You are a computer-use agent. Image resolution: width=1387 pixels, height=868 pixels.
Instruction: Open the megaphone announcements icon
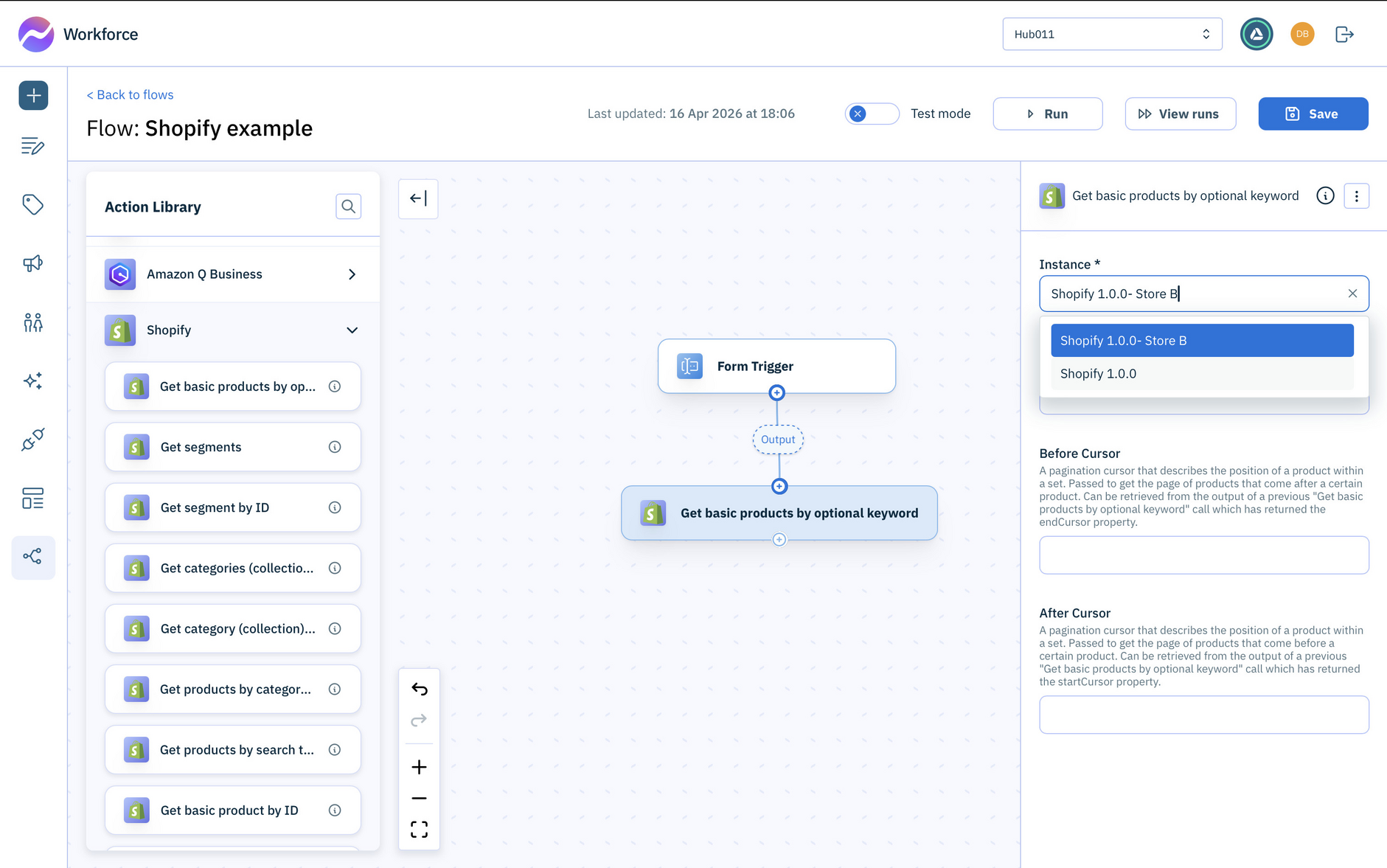click(x=32, y=263)
